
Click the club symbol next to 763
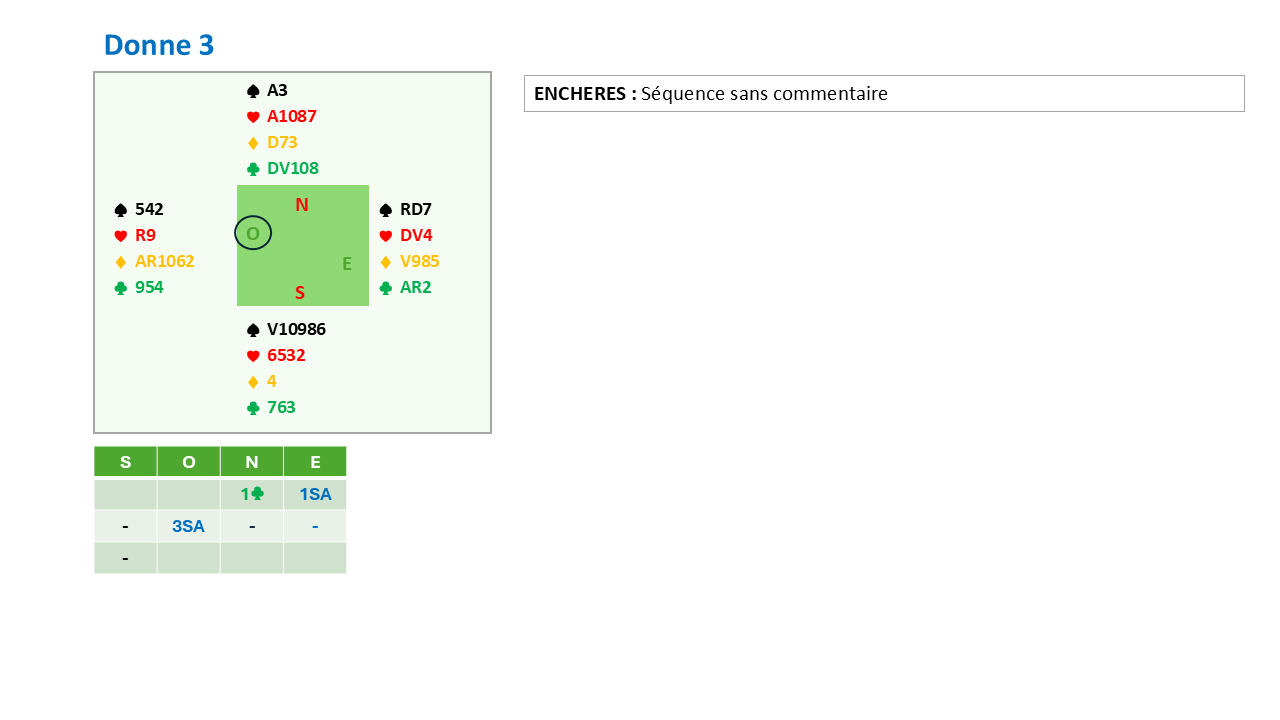pos(253,408)
